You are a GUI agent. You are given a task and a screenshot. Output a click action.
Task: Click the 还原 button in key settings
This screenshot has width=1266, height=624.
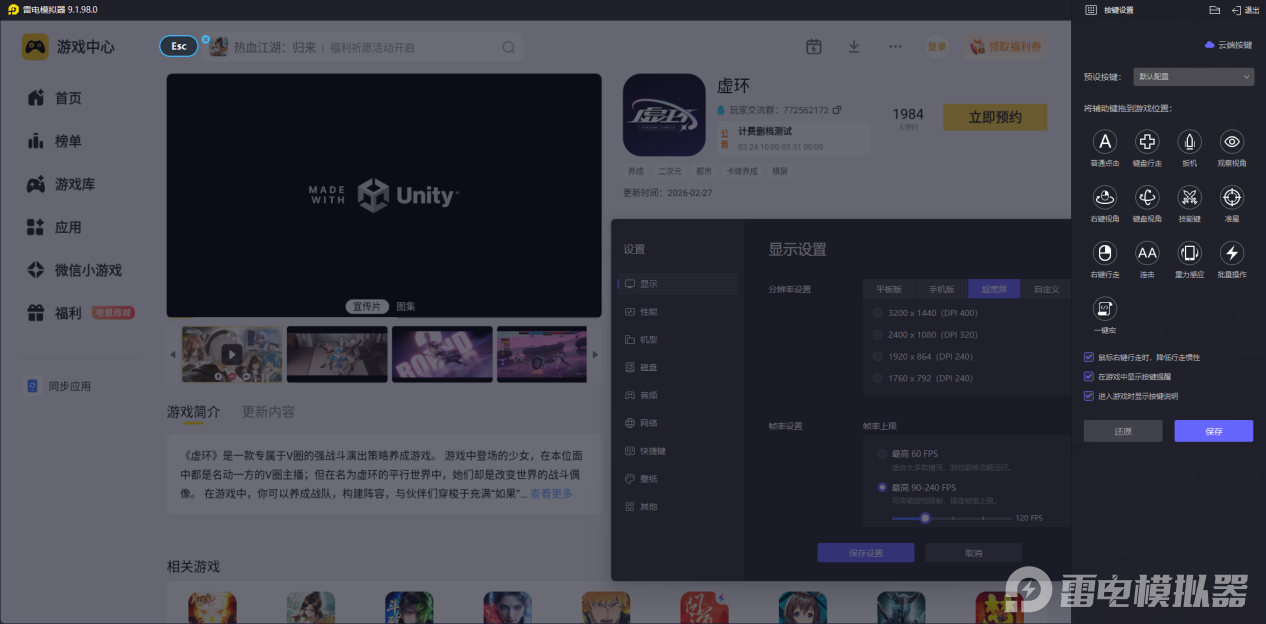pyautogui.click(x=1123, y=431)
